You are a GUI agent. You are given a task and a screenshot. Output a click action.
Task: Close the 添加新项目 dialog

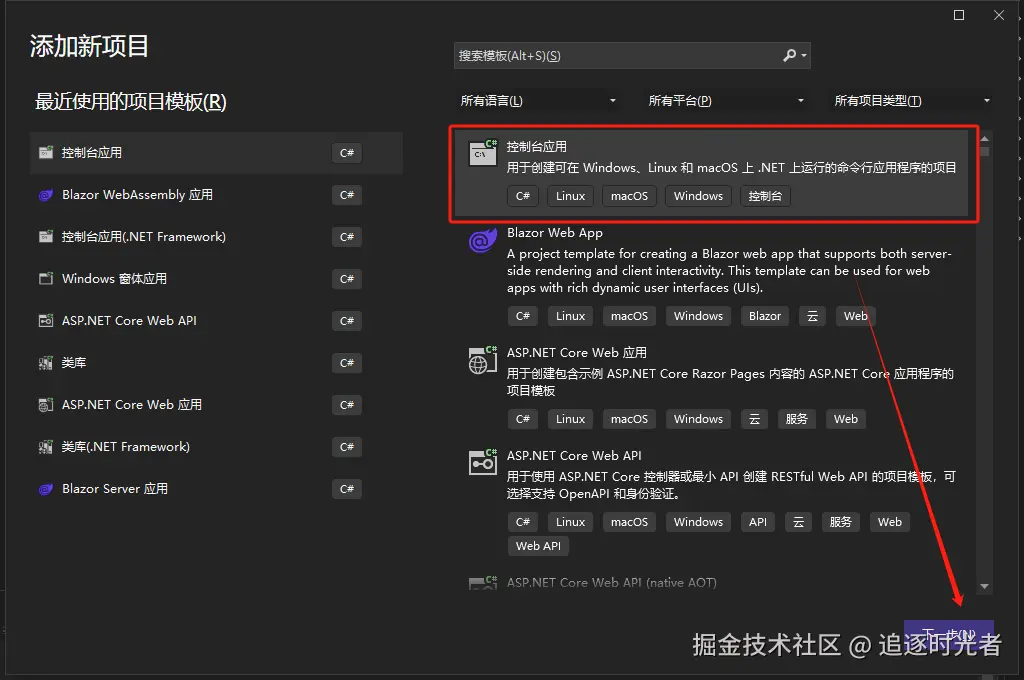pos(999,15)
